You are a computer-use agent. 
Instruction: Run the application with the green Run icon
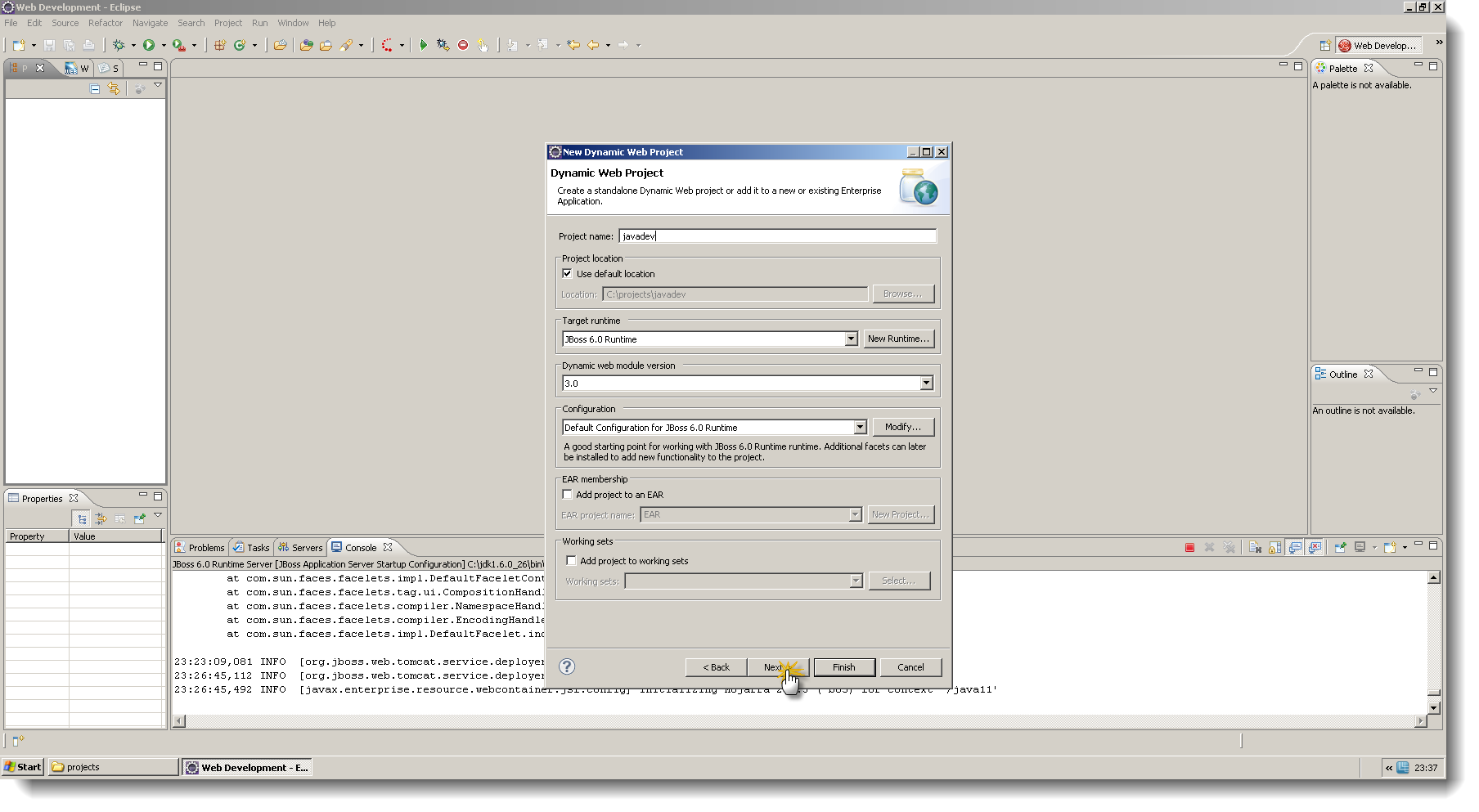point(149,45)
